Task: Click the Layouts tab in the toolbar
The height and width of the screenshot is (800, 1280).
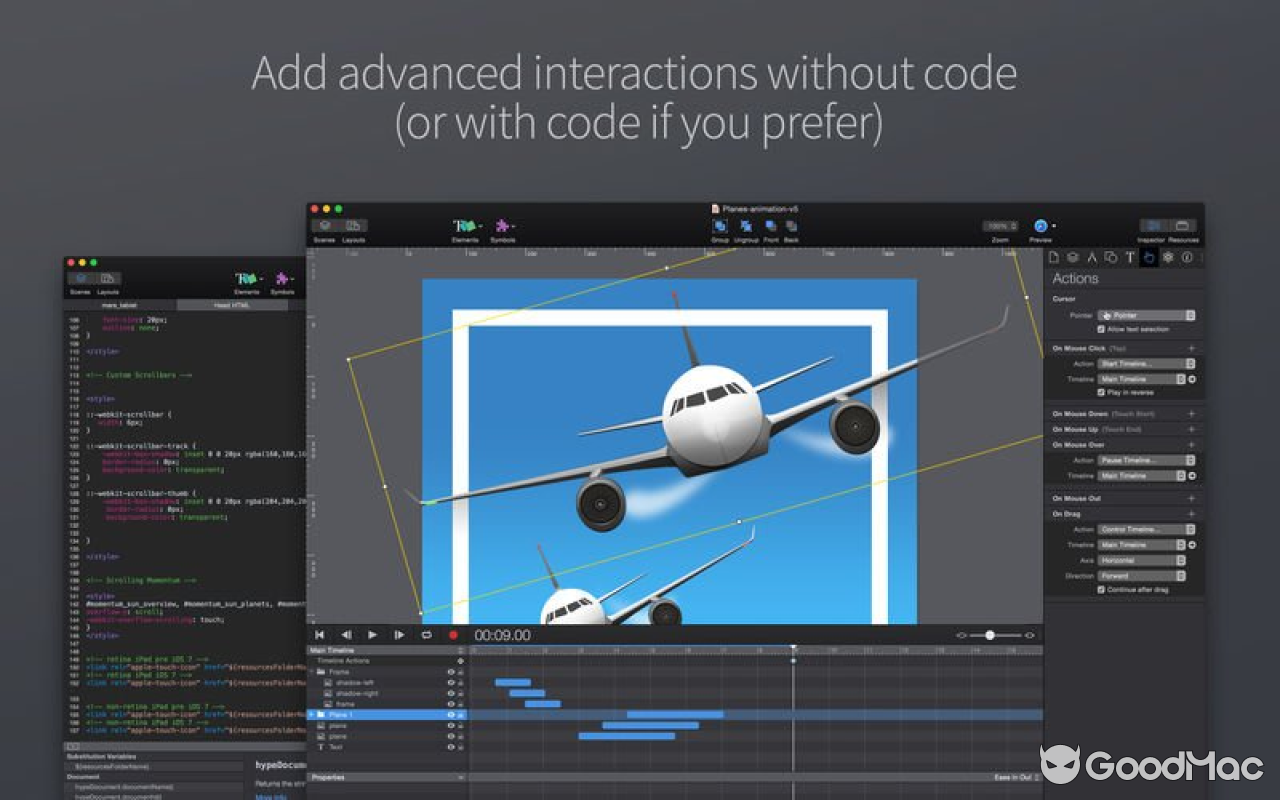Action: pyautogui.click(x=352, y=226)
